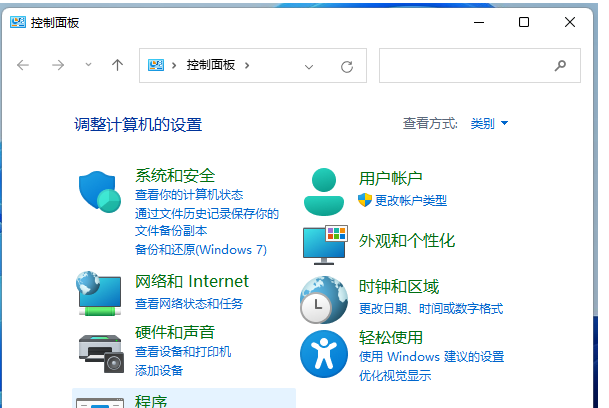609x408 pixels.
Task: Expand chevron after 控制面板 in address bar
Action: [x=247, y=65]
